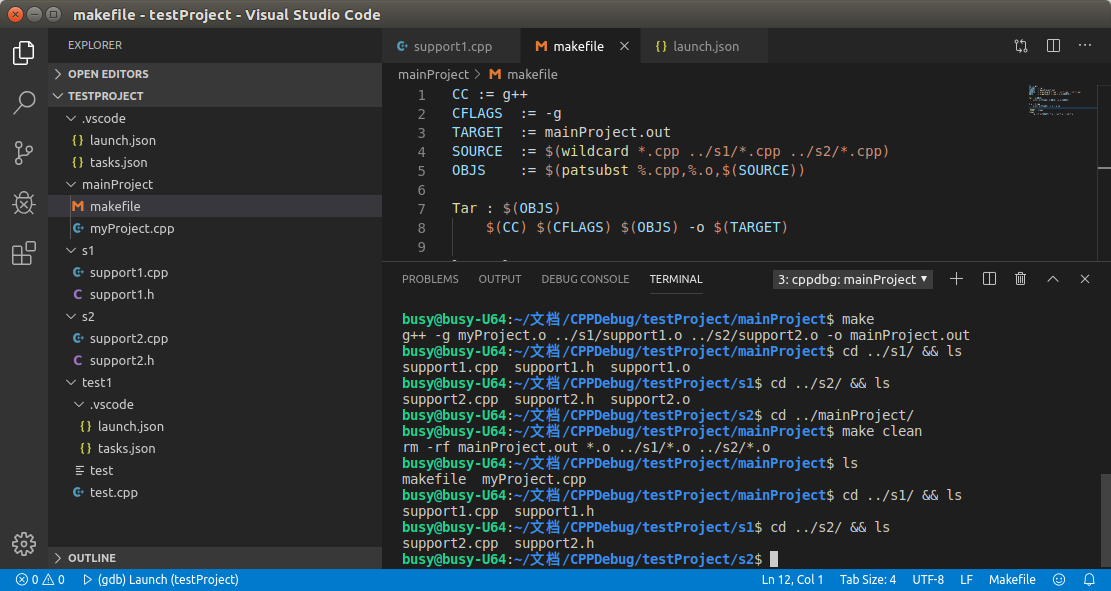This screenshot has width=1111, height=591.
Task: Click the errors and warnings status indicator
Action: [x=40, y=580]
